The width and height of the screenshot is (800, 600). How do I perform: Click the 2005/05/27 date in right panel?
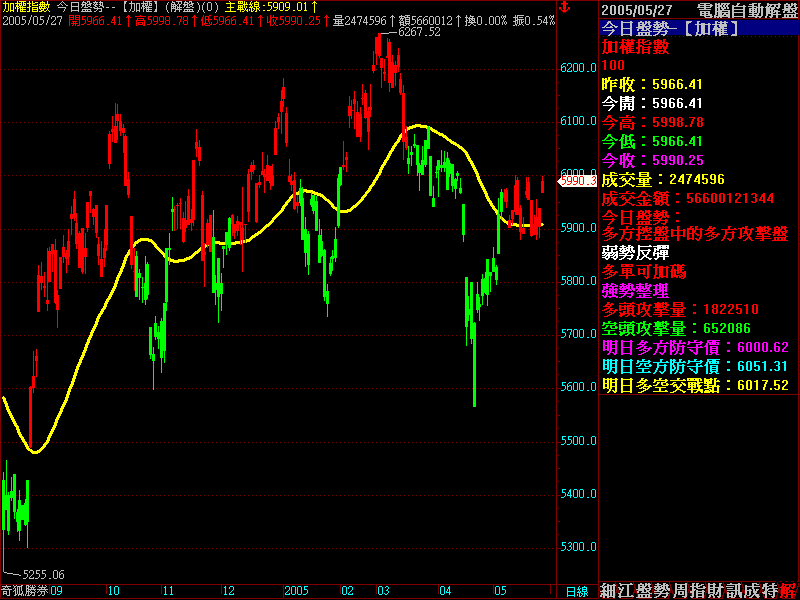636,10
